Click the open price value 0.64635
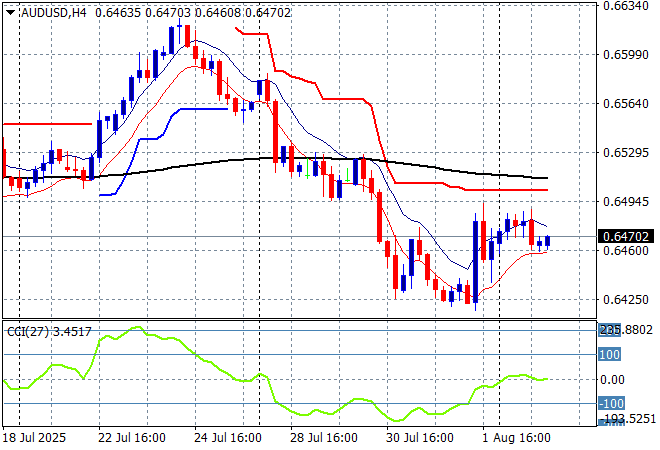The height and width of the screenshot is (450, 660). [x=118, y=13]
